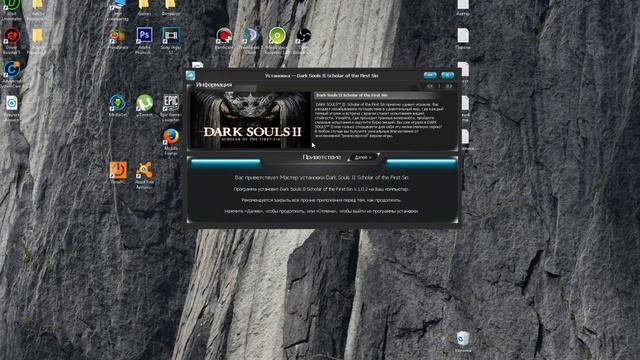Open the Sony Vegas desktop shortcut
This screenshot has height=360, width=640.
(x=171, y=40)
